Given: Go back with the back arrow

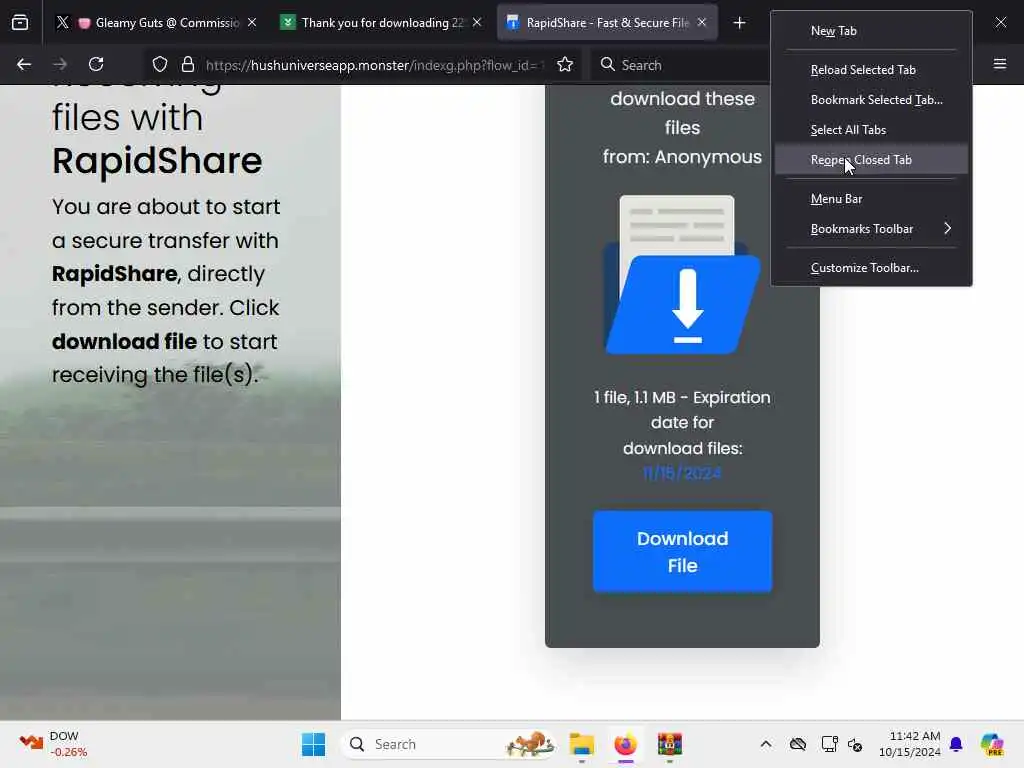Looking at the screenshot, I should tap(24, 64).
